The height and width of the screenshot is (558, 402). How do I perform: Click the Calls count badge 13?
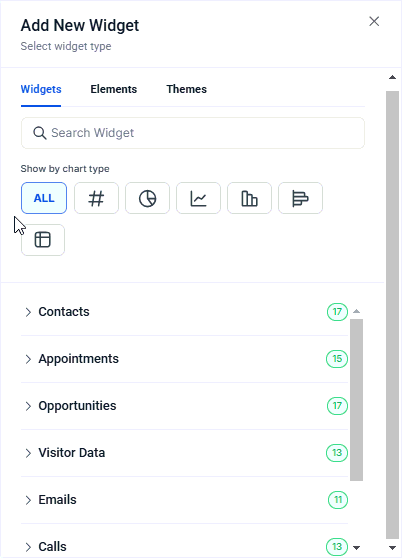(337, 547)
